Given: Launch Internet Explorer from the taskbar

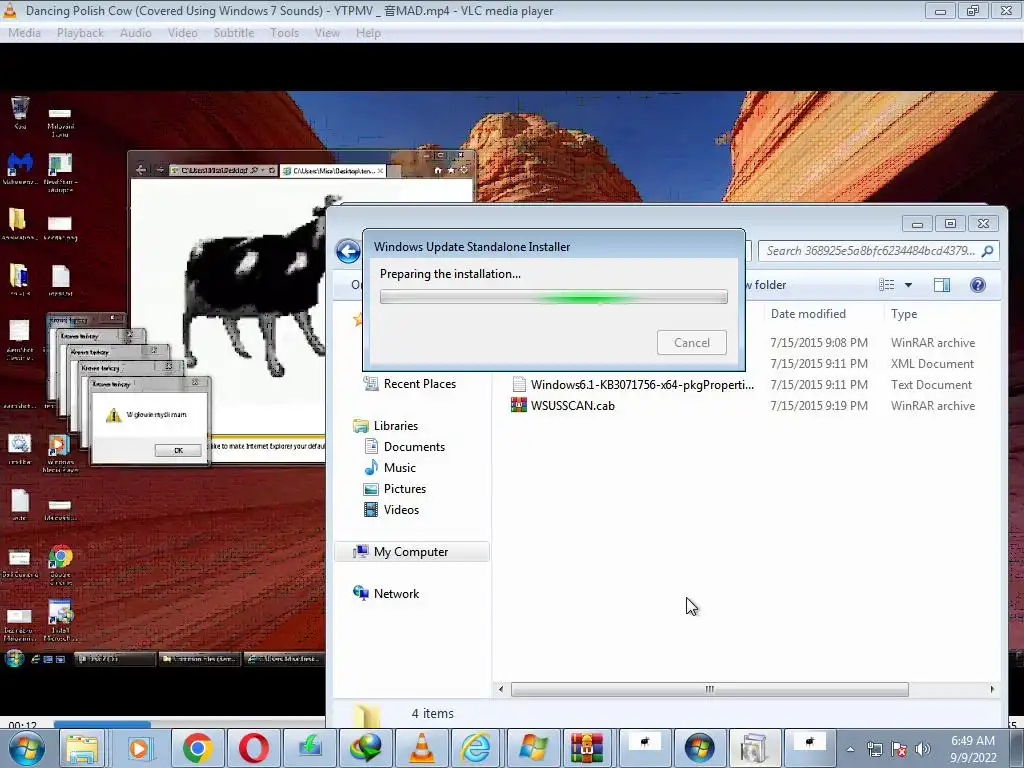Looking at the screenshot, I should click(476, 748).
